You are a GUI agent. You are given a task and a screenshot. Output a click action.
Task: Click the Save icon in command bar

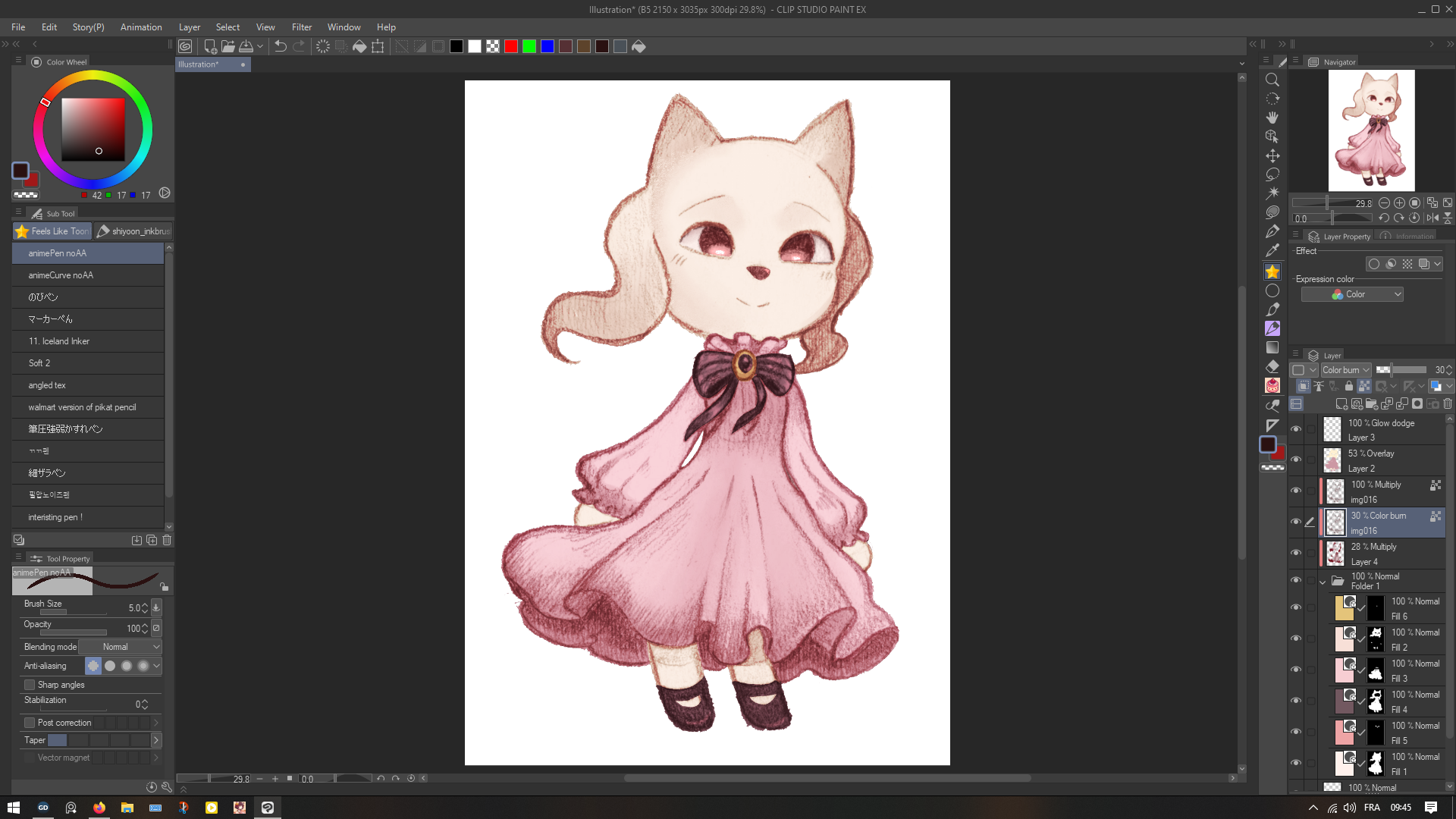[246, 46]
